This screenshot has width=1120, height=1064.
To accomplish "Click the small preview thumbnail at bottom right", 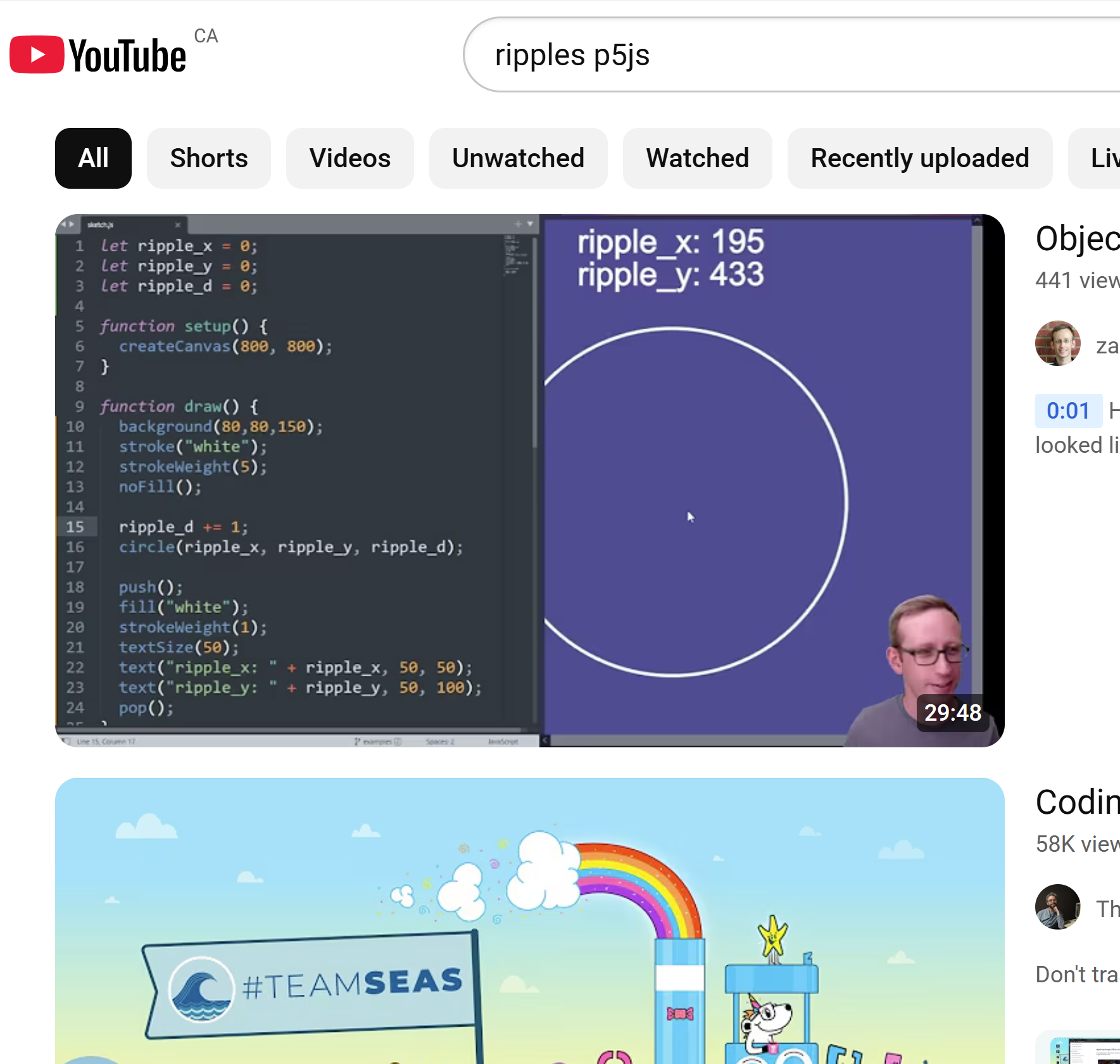I will (1084, 1049).
